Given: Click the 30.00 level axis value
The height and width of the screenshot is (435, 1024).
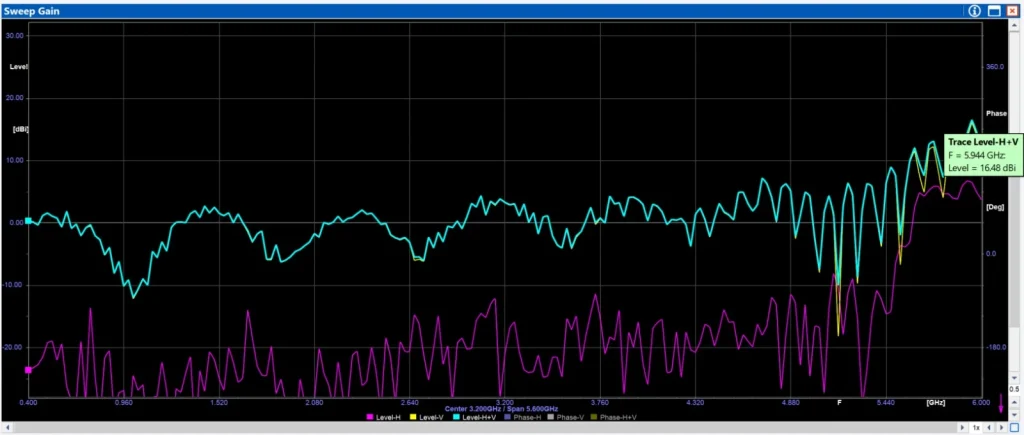Looking at the screenshot, I should tap(16, 36).
